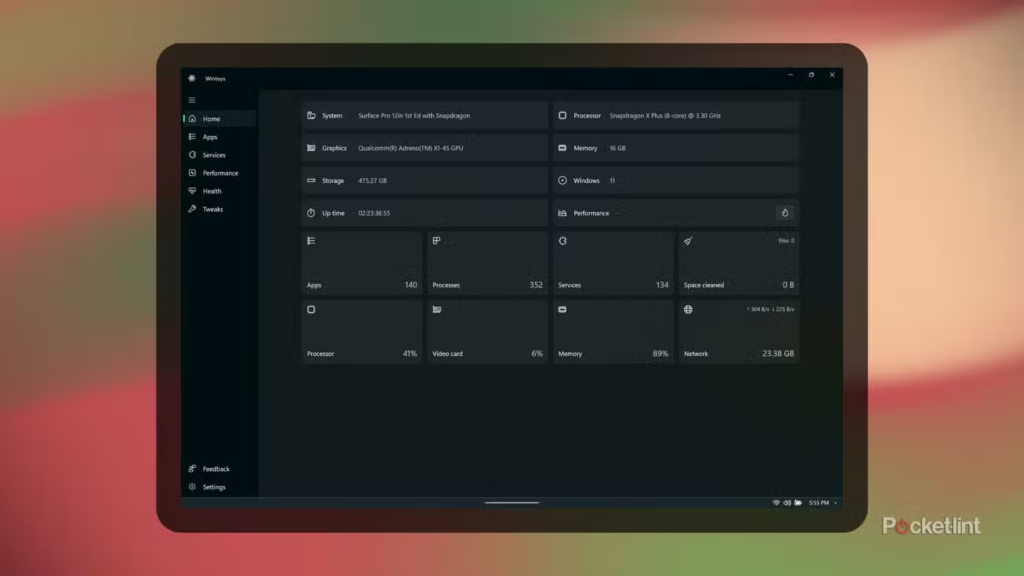Click the taskbar clock showing 5:55 PM
Viewport: 1024px width, 576px height.
point(817,503)
